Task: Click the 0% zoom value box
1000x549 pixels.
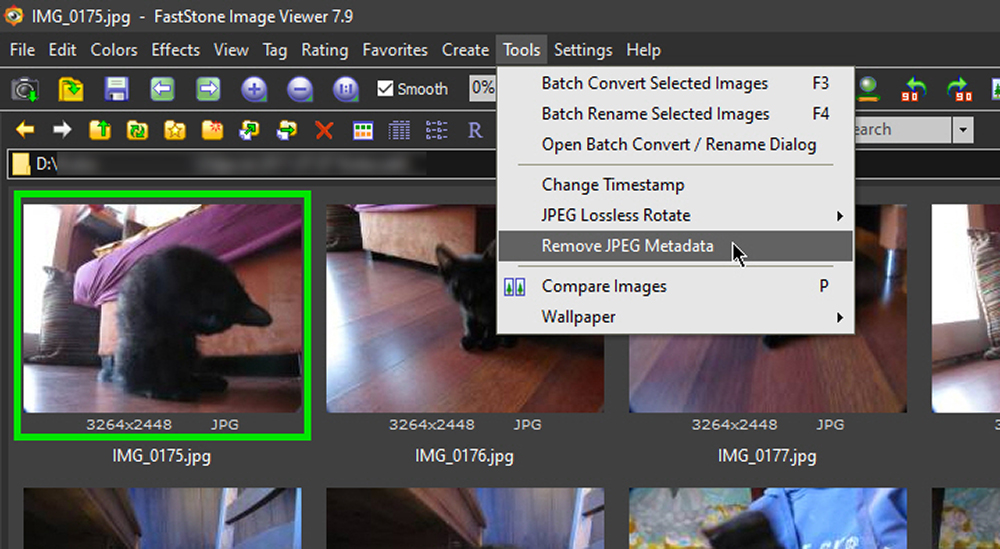Action: (x=483, y=88)
